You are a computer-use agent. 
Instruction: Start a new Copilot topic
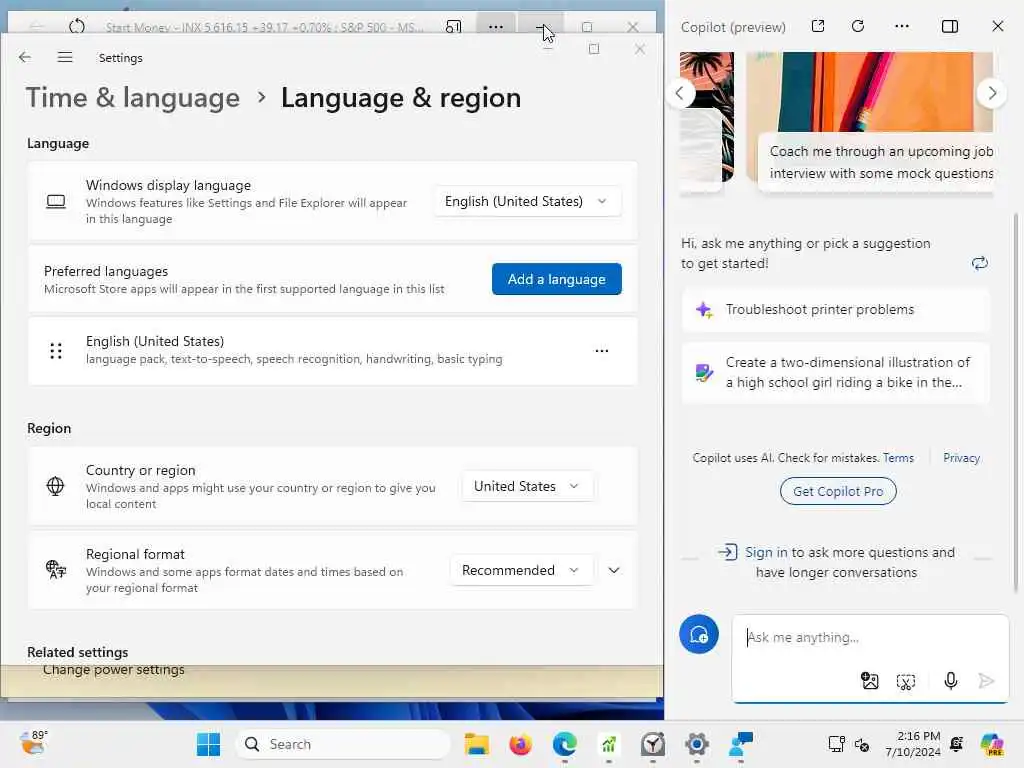click(x=699, y=634)
